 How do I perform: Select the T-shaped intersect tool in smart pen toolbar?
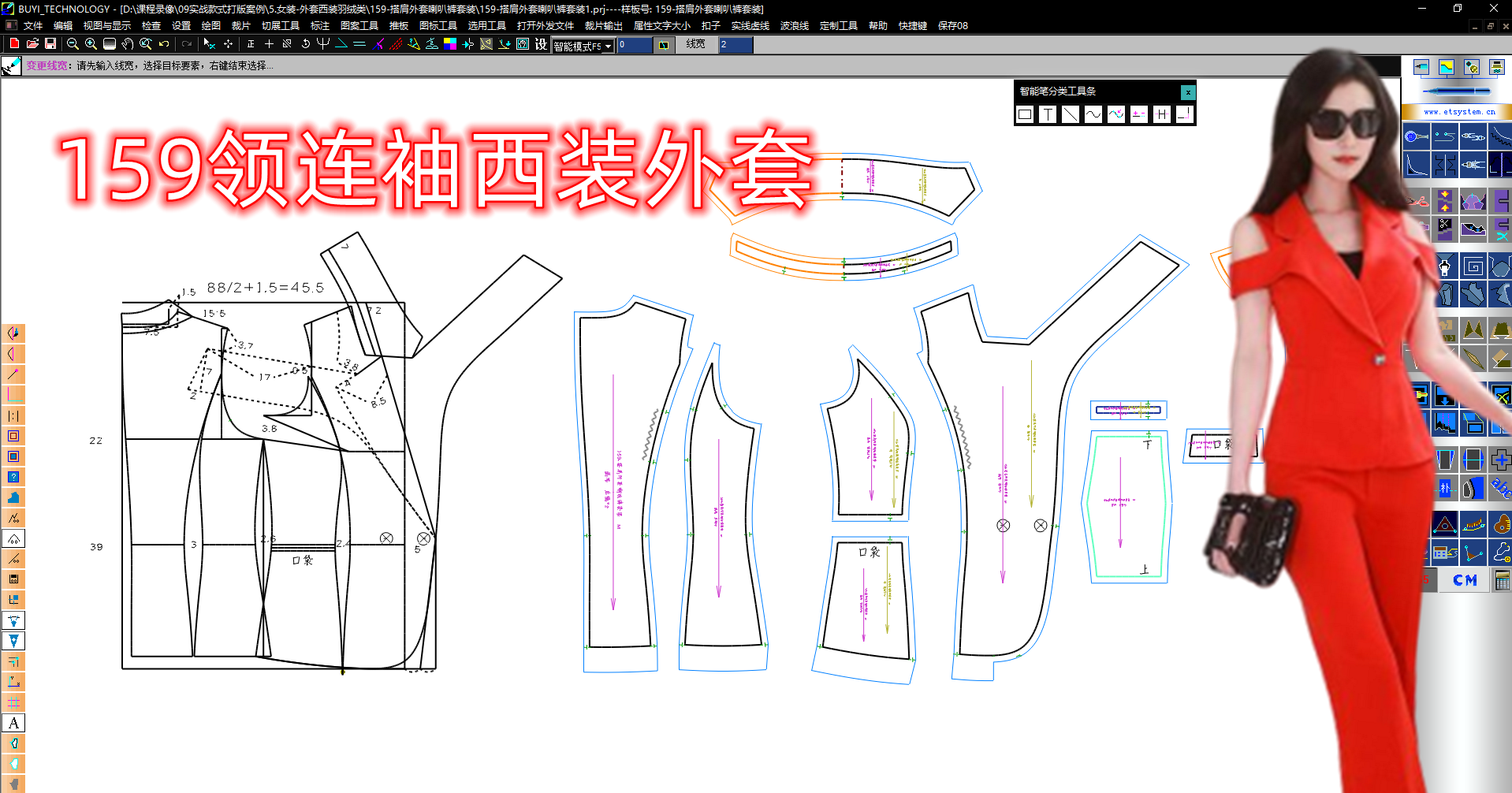[x=1048, y=115]
